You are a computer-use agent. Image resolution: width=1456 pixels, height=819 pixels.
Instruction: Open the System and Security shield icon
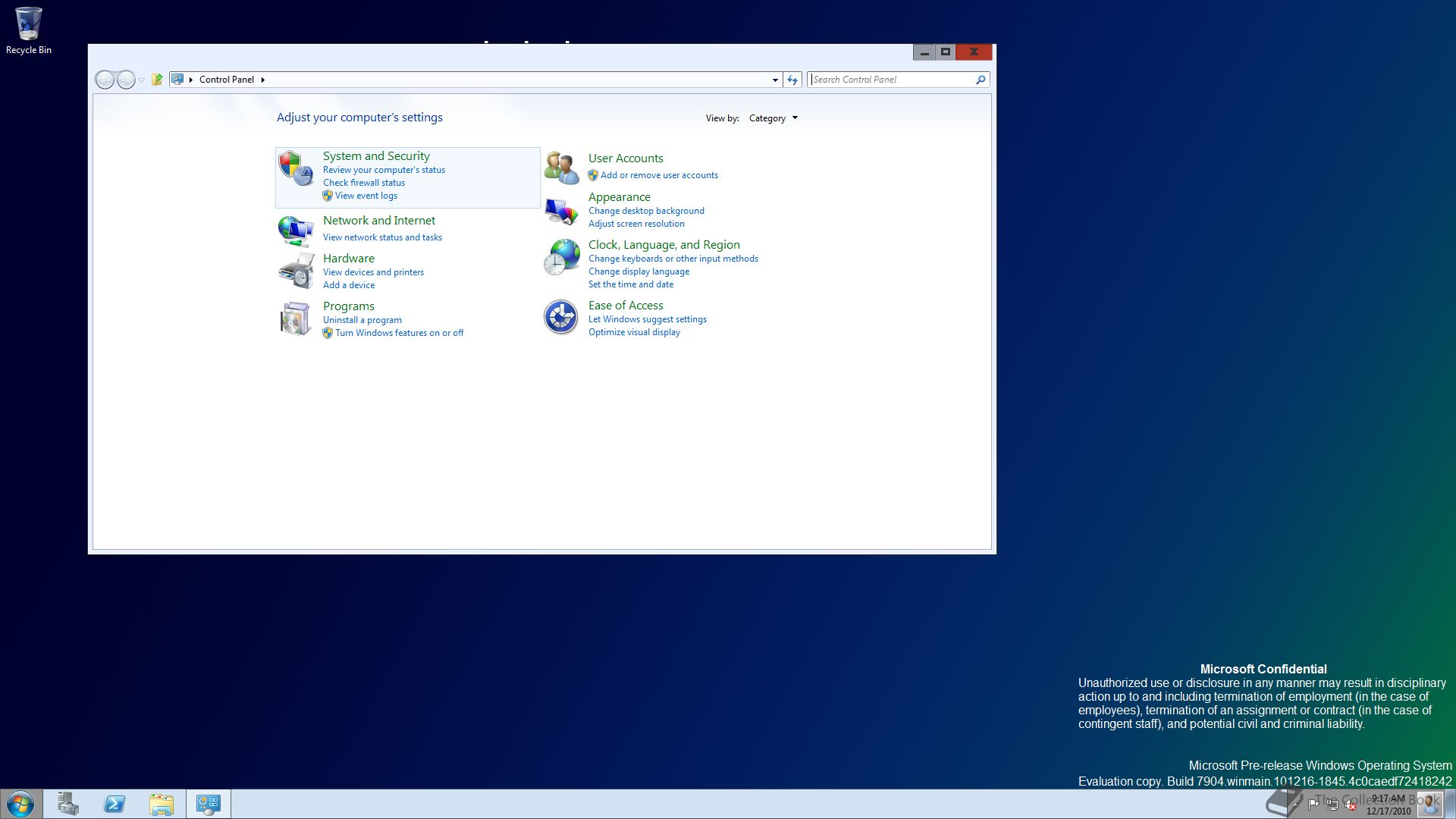(296, 168)
